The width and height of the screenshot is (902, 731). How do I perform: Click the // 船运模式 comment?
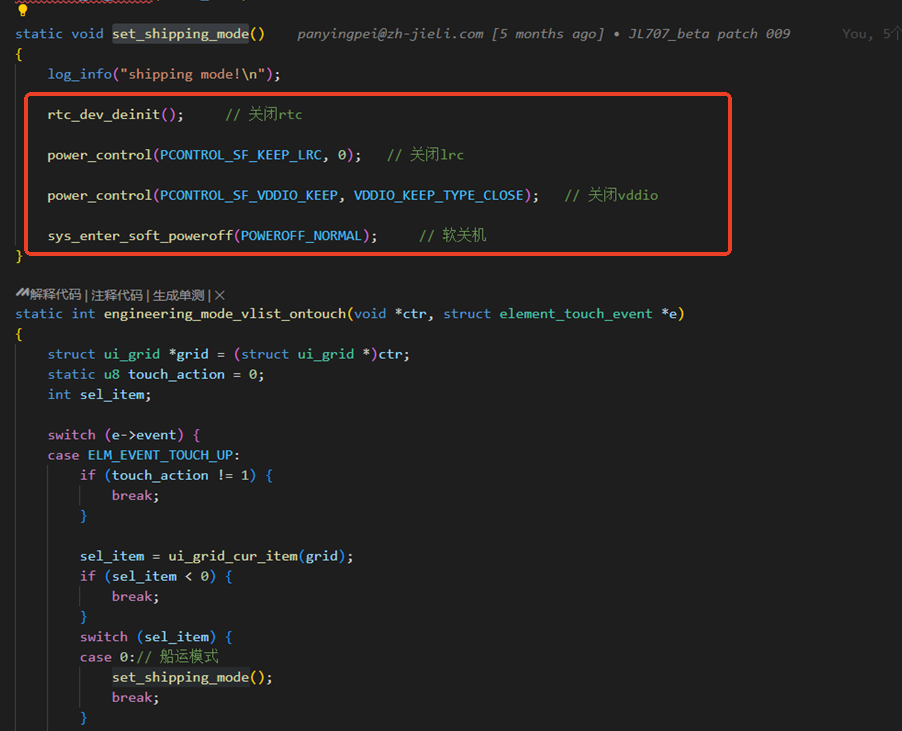click(177, 656)
